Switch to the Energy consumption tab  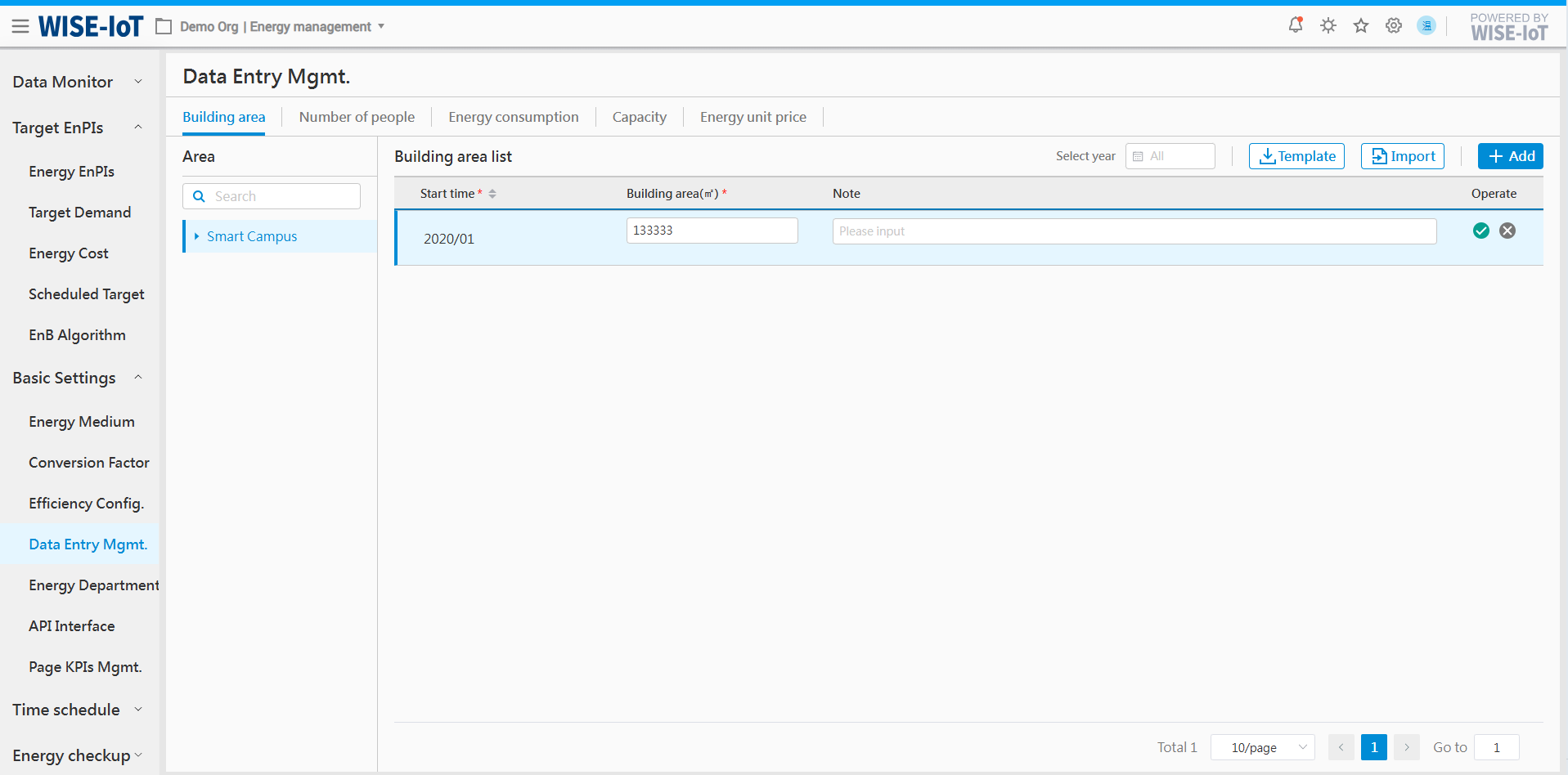point(513,117)
